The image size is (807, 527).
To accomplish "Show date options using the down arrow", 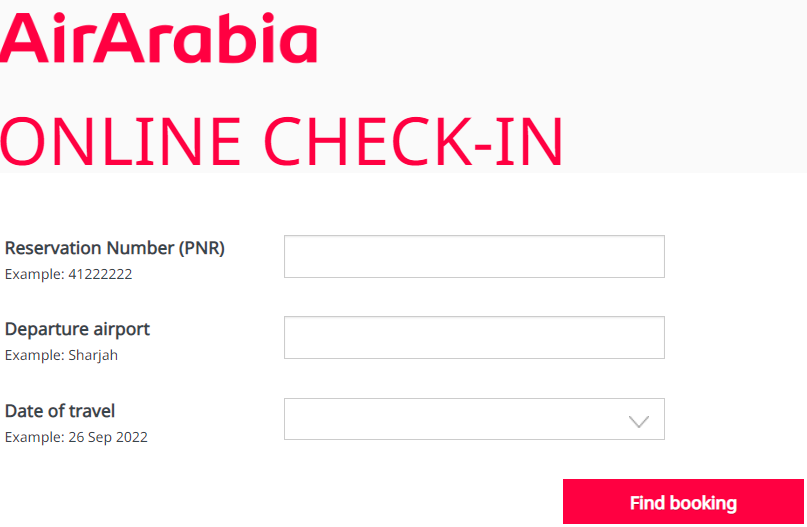I will point(639,421).
